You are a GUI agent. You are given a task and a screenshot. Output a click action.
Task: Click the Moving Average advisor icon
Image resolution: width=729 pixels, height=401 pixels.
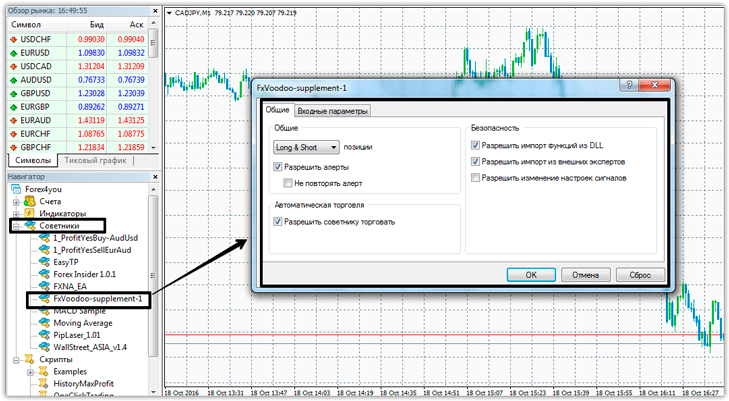coord(43,323)
